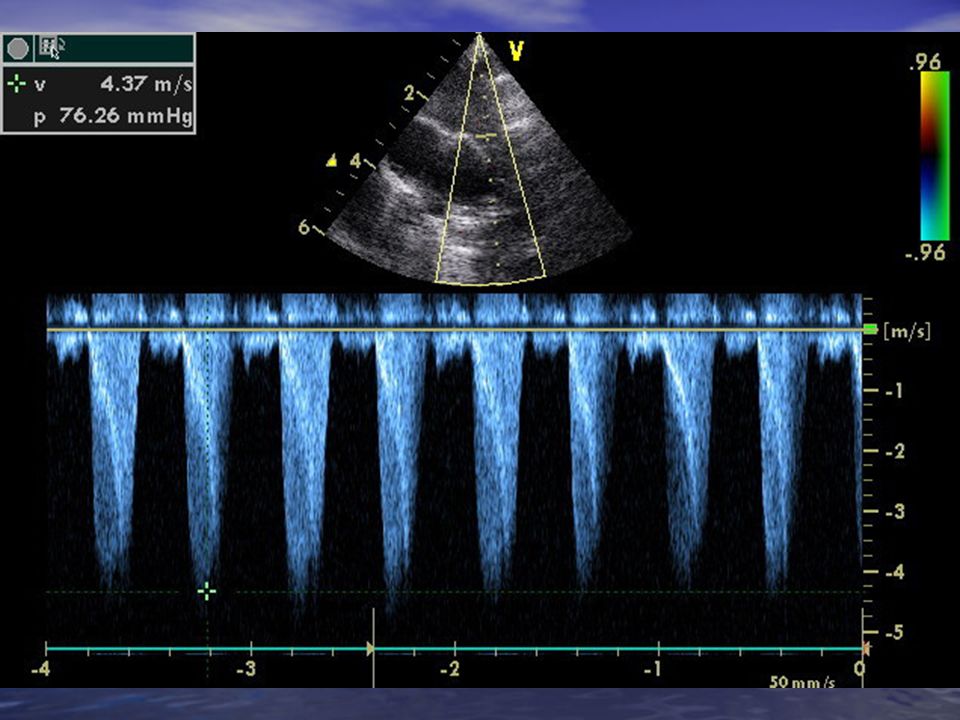Click the teal timeline bar near the -1 mark
The width and height of the screenshot is (960, 720).
(x=658, y=648)
